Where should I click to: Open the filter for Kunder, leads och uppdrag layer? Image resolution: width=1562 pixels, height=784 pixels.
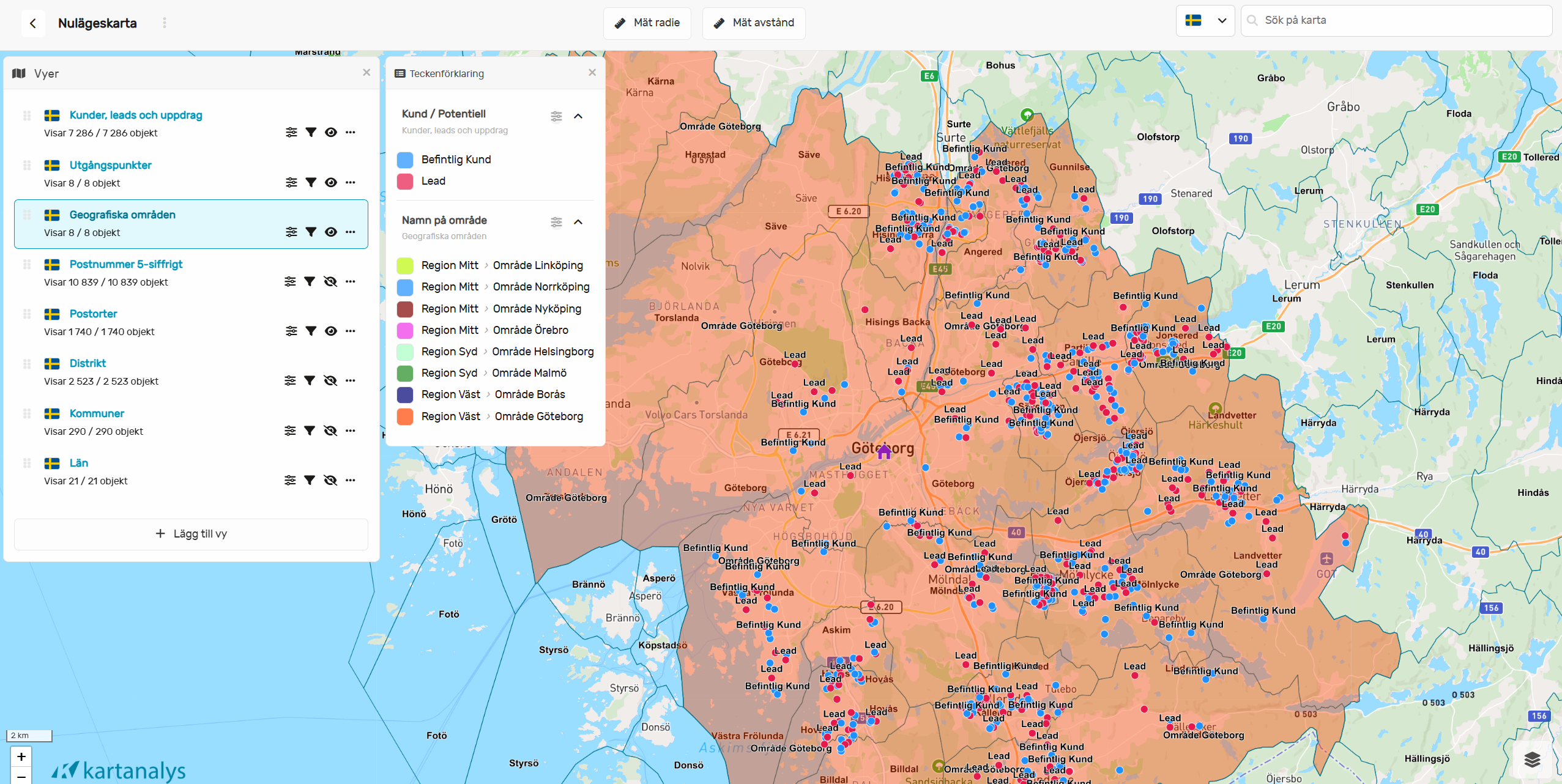(x=311, y=132)
